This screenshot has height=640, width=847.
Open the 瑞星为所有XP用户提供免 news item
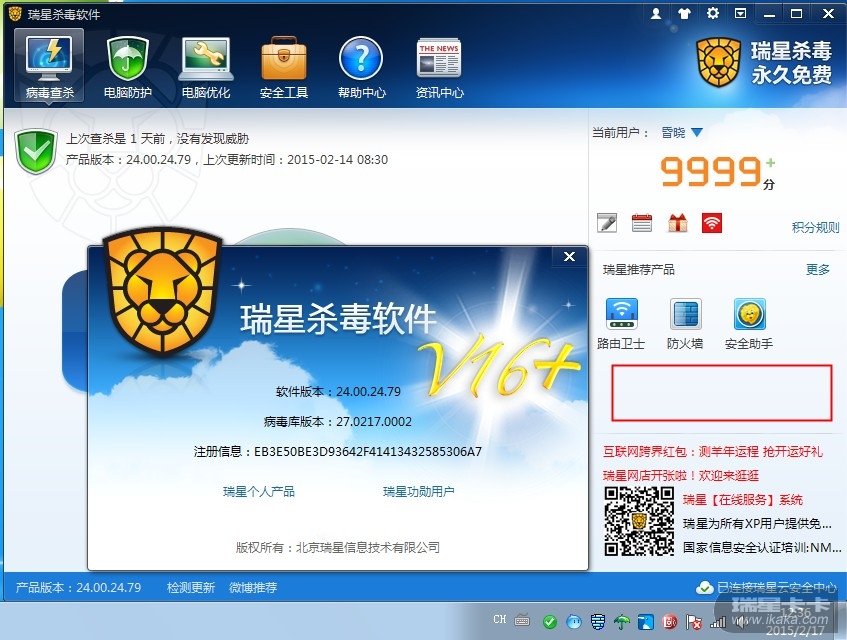click(x=757, y=523)
